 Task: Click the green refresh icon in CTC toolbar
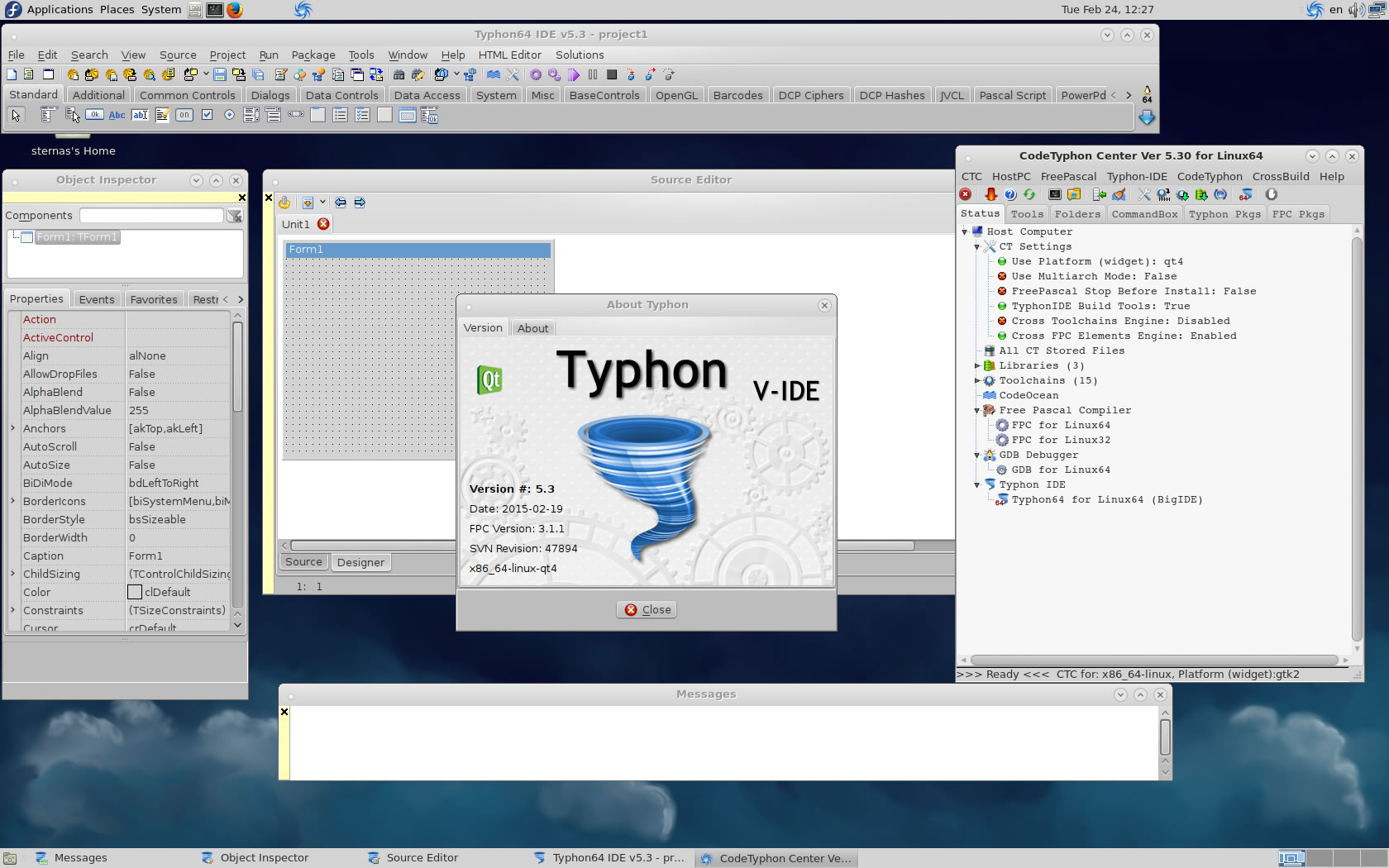1029,194
